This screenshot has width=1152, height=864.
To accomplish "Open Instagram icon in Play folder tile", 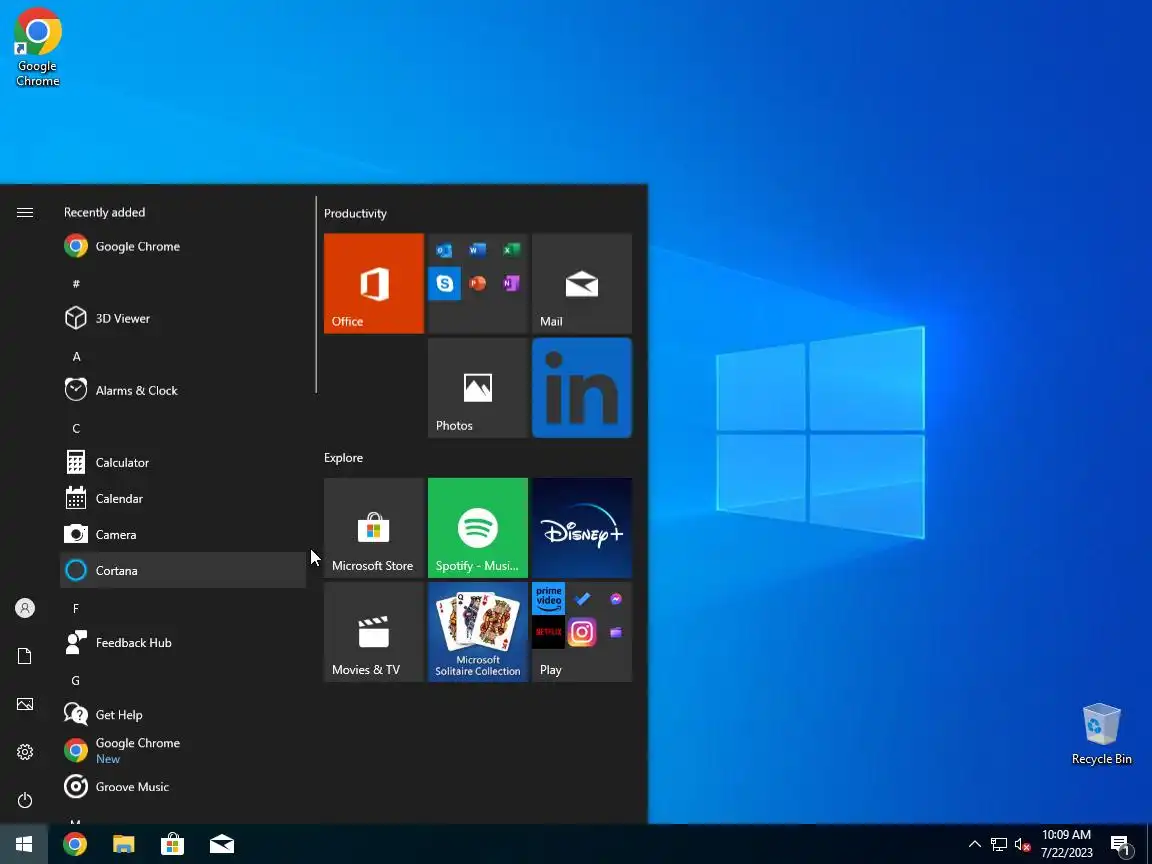I will 582,632.
